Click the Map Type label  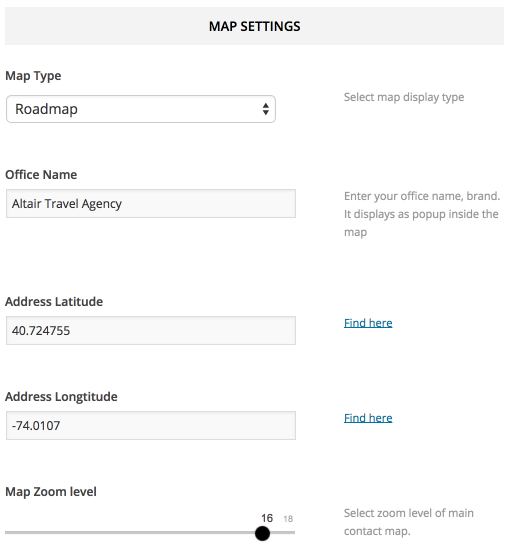33,76
